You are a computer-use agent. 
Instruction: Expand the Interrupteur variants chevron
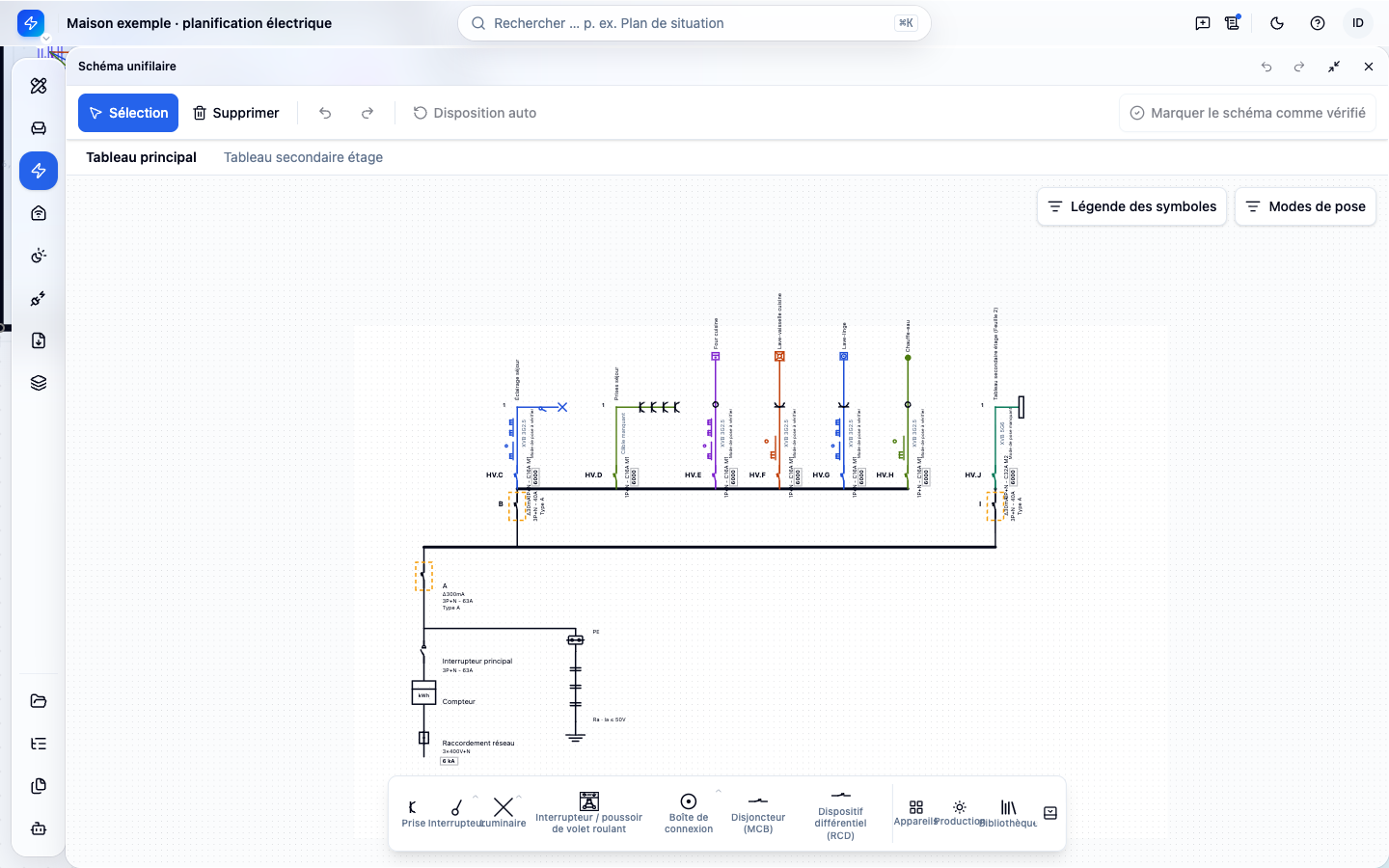pyautogui.click(x=476, y=797)
